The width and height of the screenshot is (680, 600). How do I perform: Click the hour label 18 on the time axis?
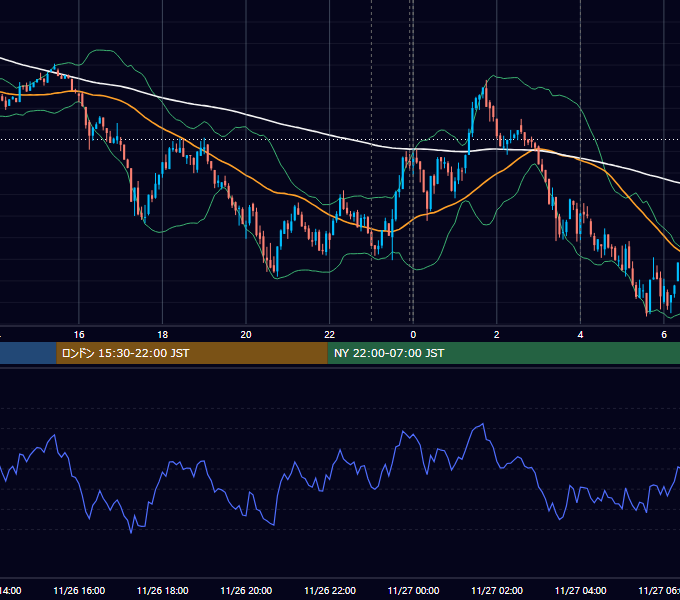pyautogui.click(x=163, y=335)
